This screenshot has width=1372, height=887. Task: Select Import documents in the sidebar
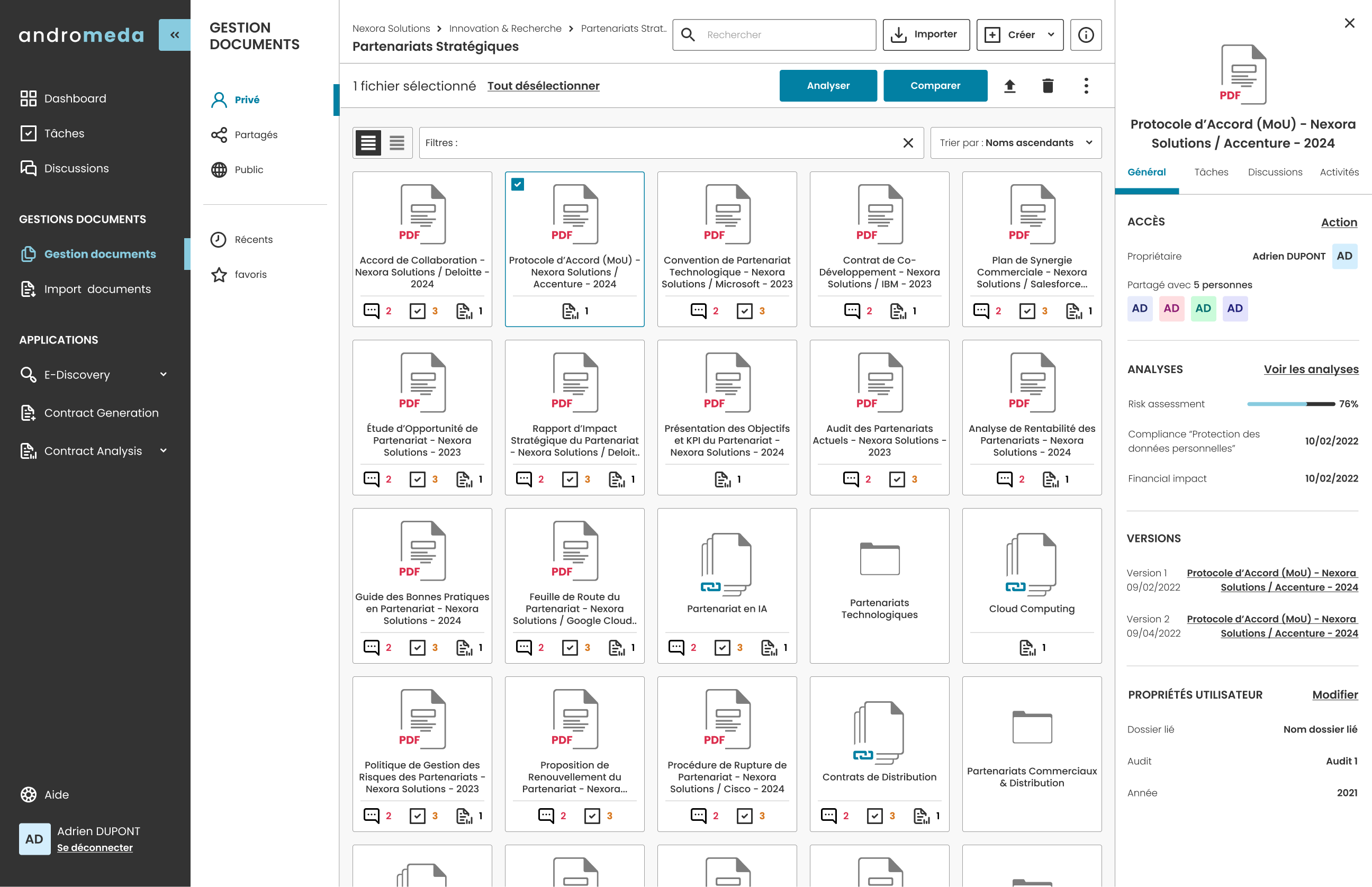[85, 288]
